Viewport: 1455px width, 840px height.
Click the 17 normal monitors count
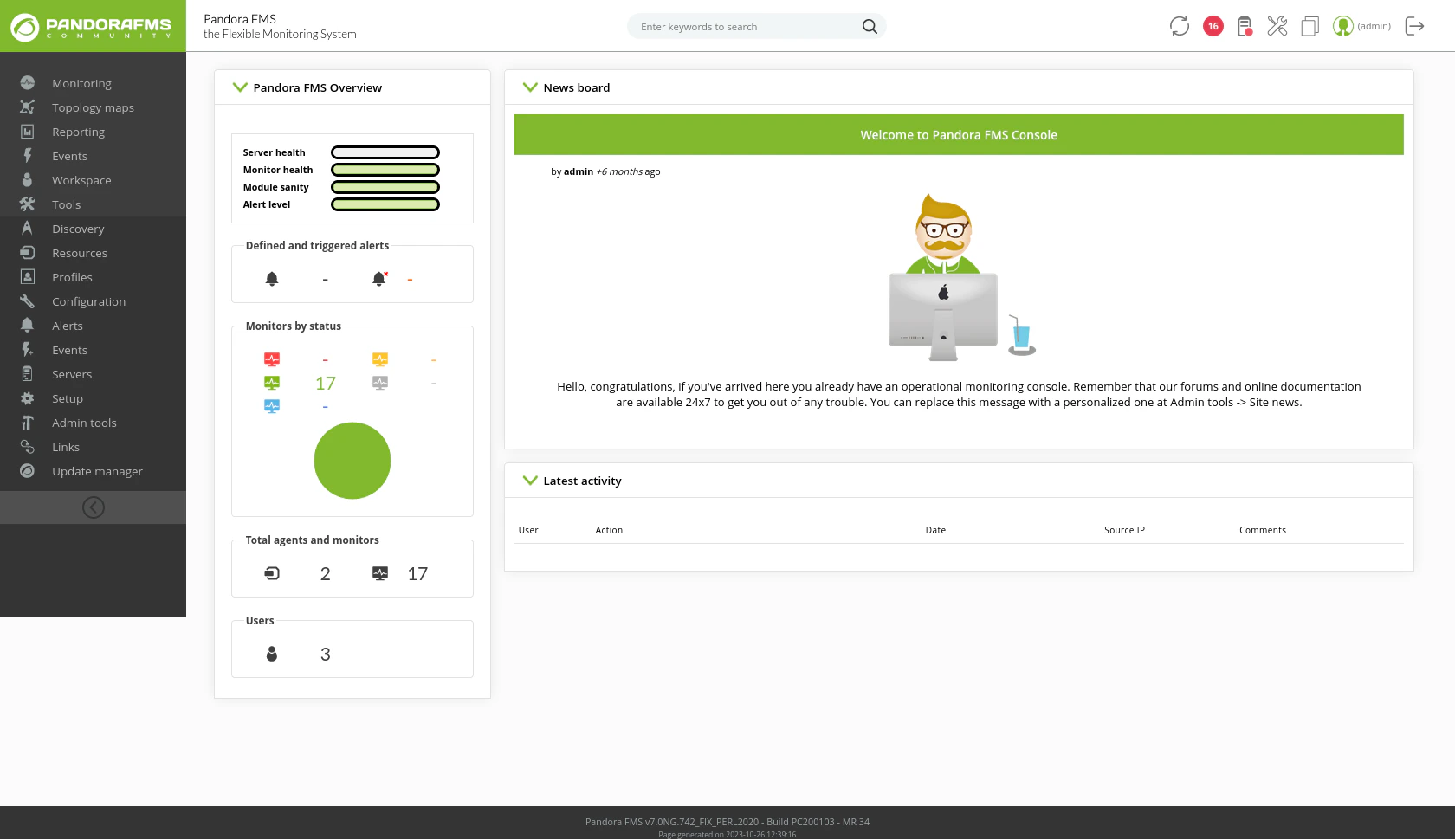326,383
